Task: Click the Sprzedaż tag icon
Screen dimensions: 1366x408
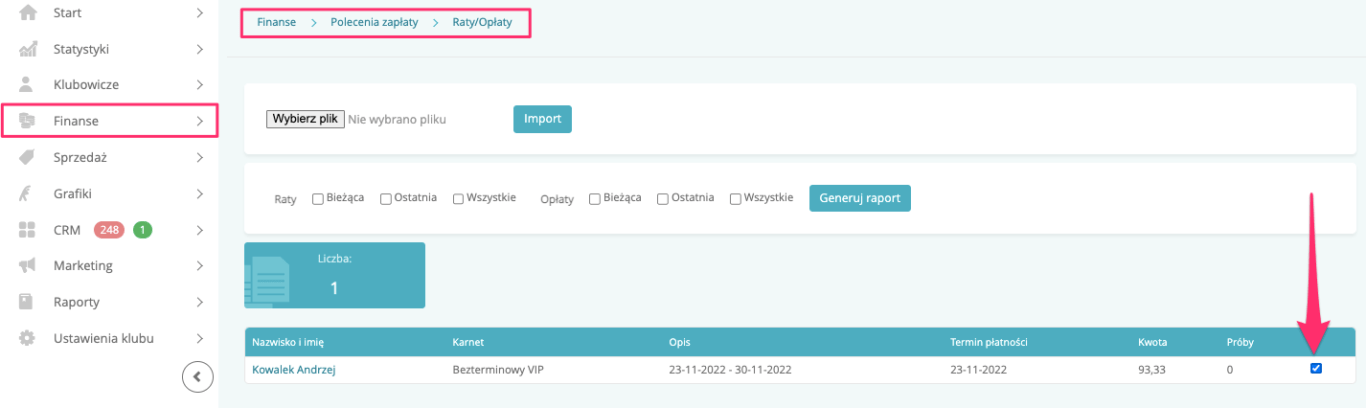Action: [28, 157]
